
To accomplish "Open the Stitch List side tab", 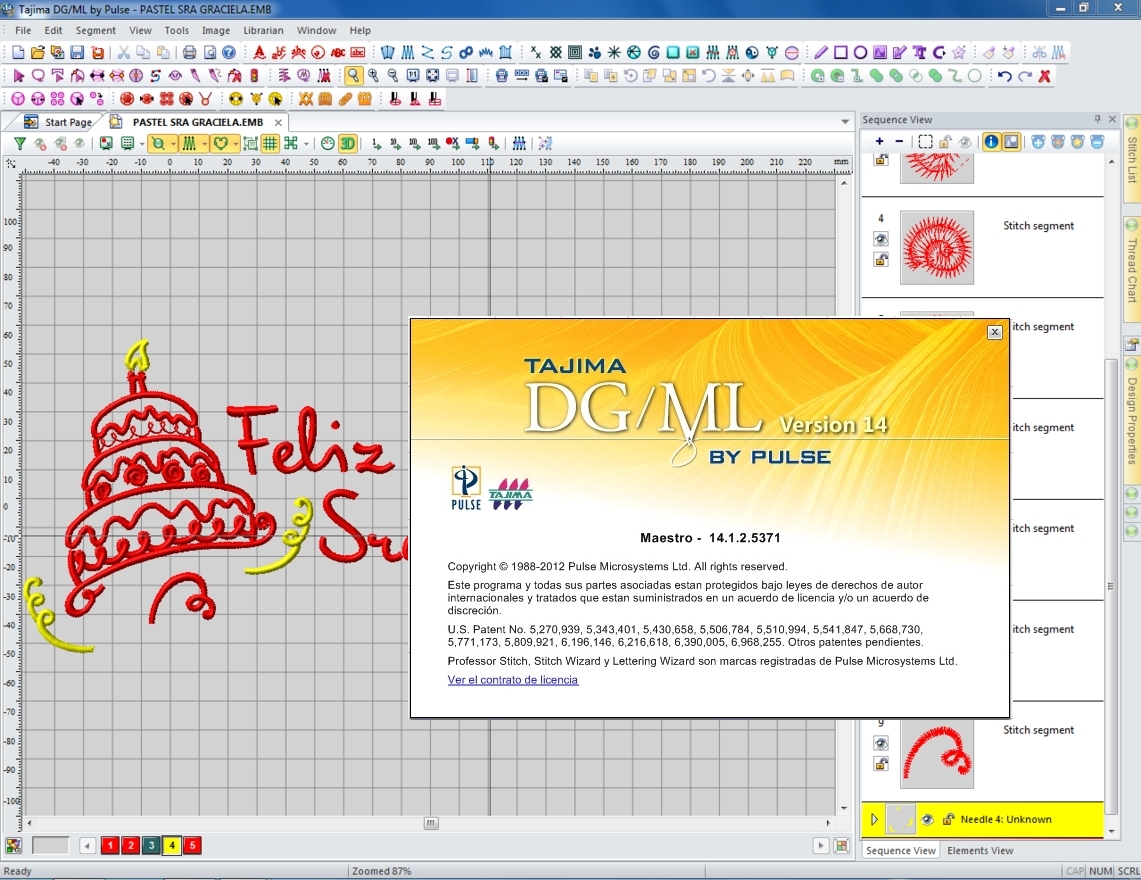I will tap(1132, 159).
